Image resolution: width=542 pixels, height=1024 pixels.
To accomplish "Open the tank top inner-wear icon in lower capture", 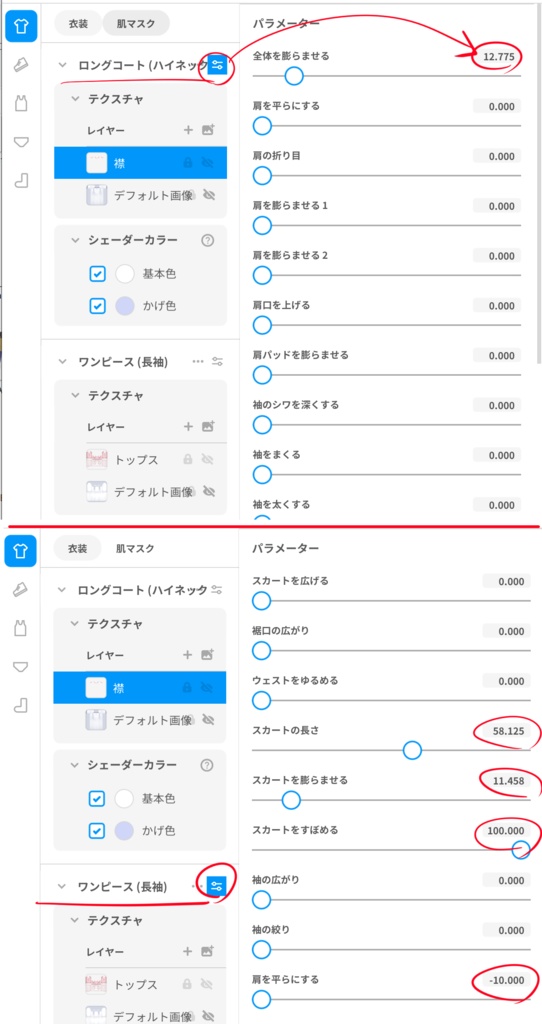I will (x=20, y=628).
